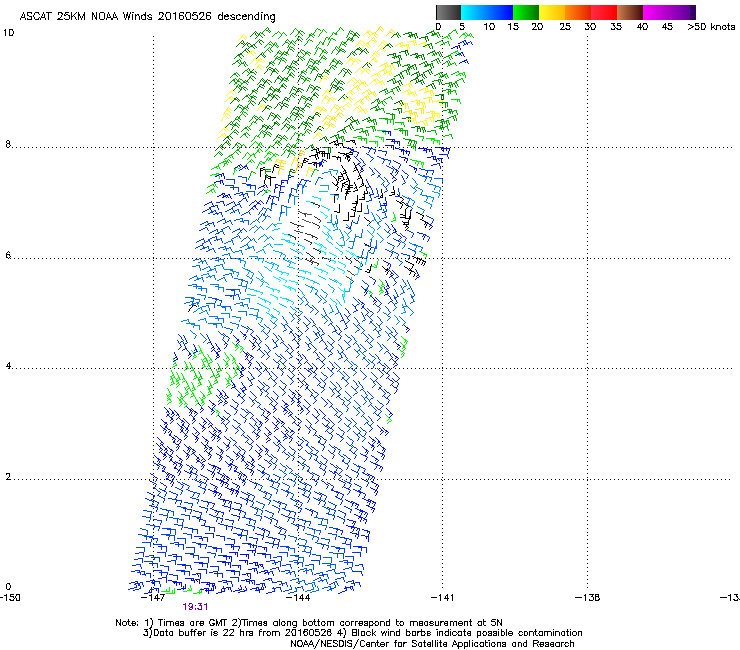The width and height of the screenshot is (740, 650).
Task: Click the NOAA/NESDIS credit text line
Action: (432, 643)
